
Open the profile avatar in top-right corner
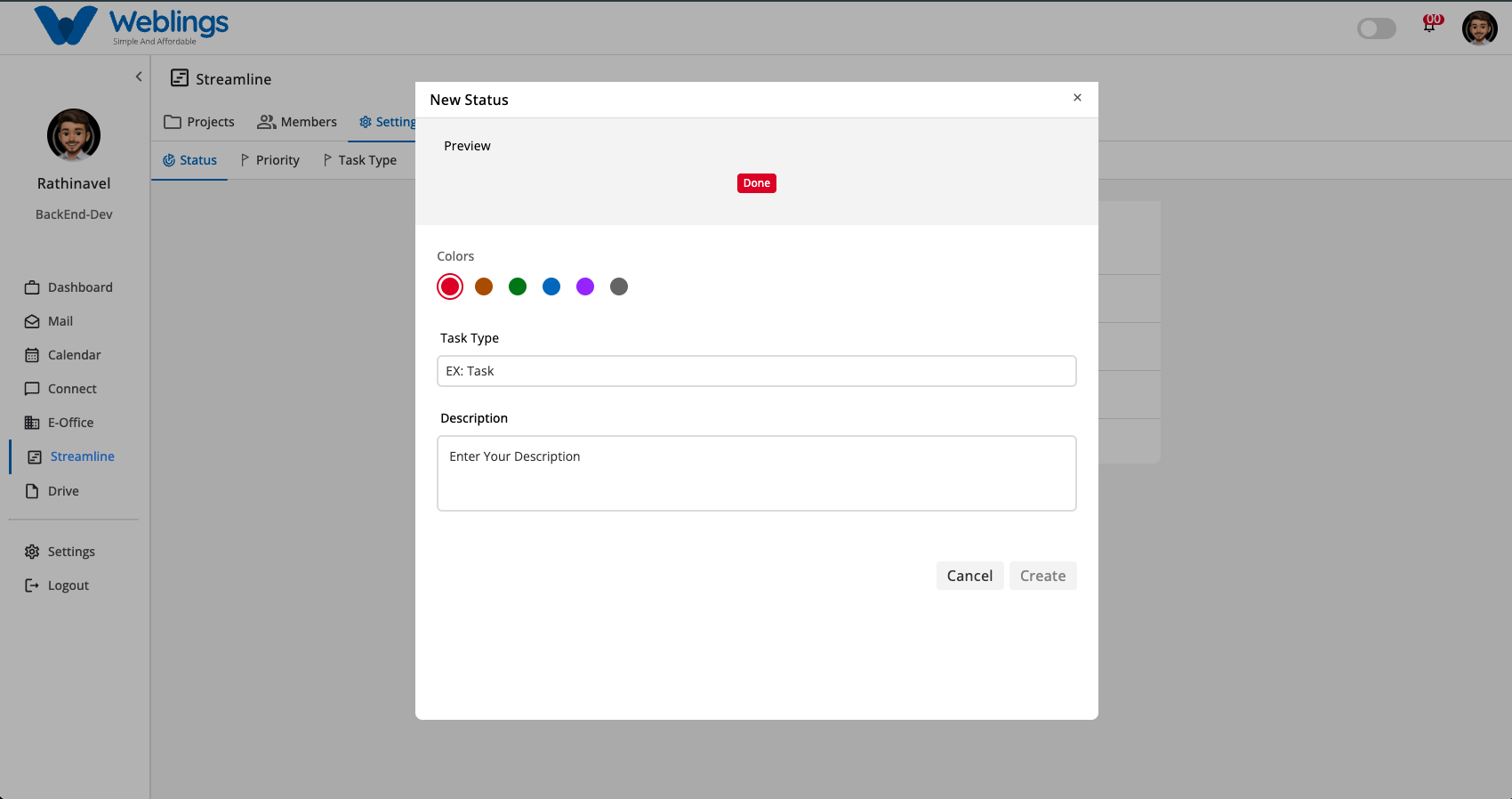pyautogui.click(x=1480, y=28)
